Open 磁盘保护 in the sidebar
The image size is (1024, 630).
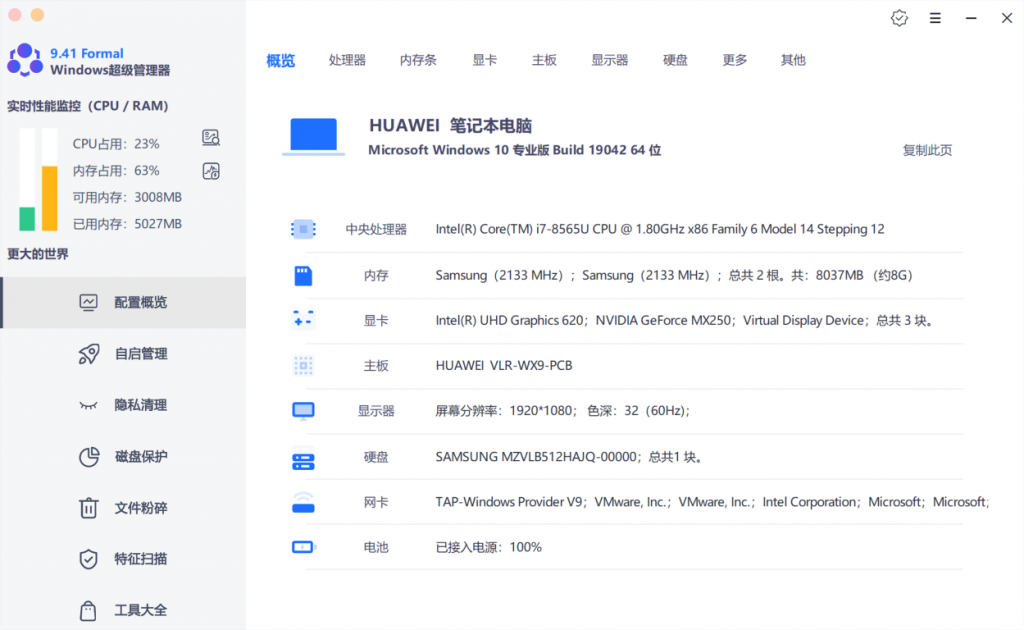click(124, 456)
